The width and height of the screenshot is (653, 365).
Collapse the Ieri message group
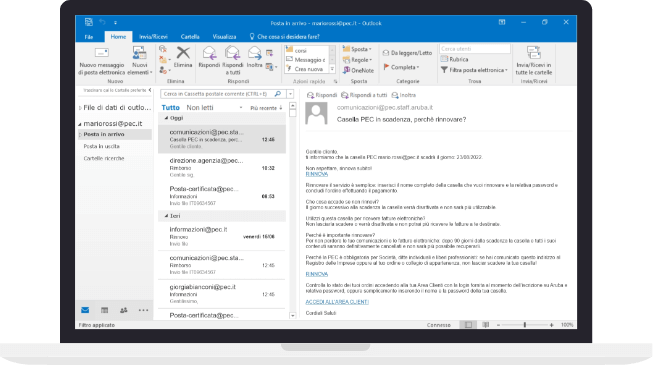tap(166, 216)
